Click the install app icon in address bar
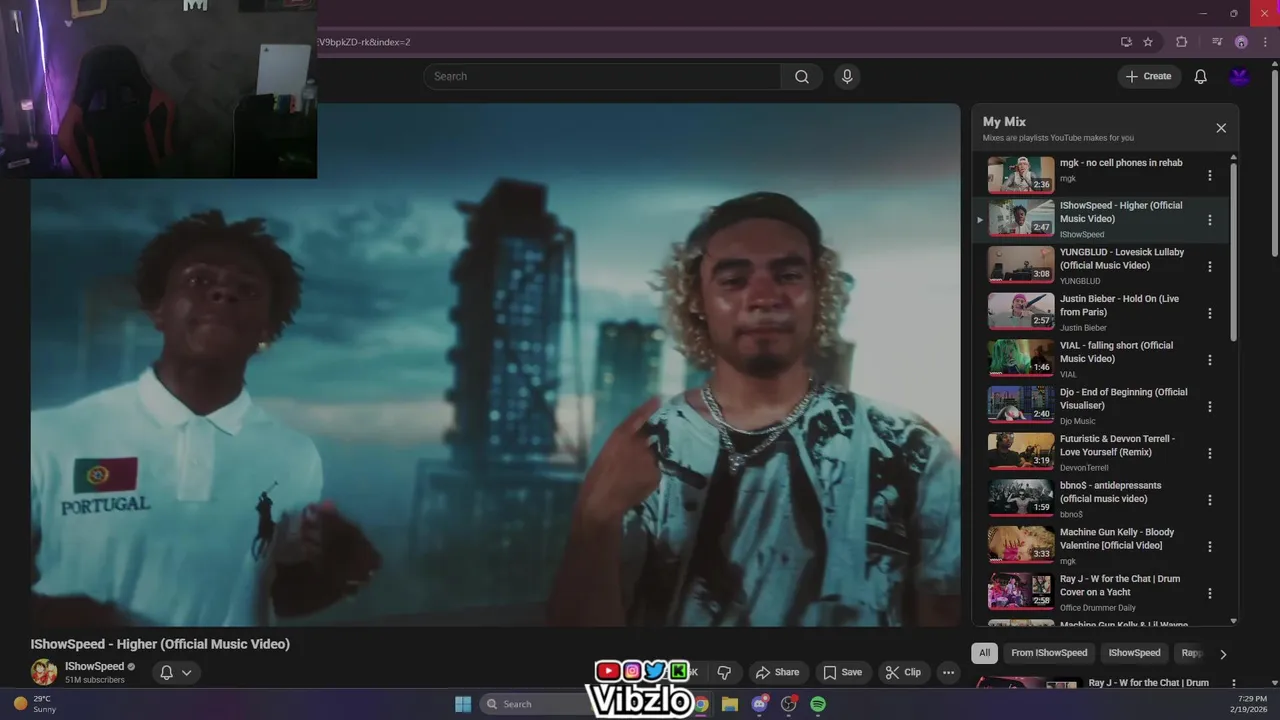Image resolution: width=1280 pixels, height=720 pixels. coord(1126,42)
